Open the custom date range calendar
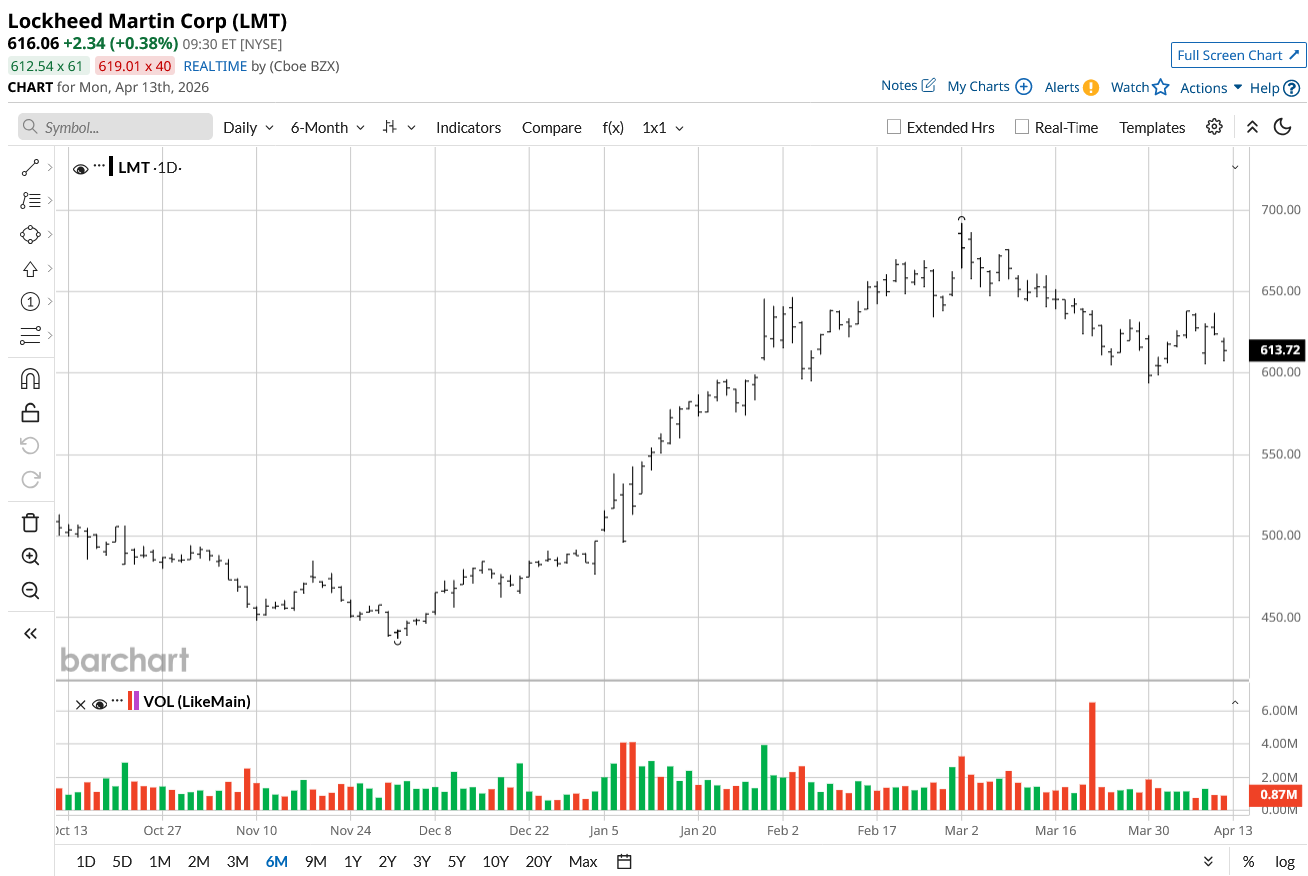The width and height of the screenshot is (1308, 876). pos(625,862)
